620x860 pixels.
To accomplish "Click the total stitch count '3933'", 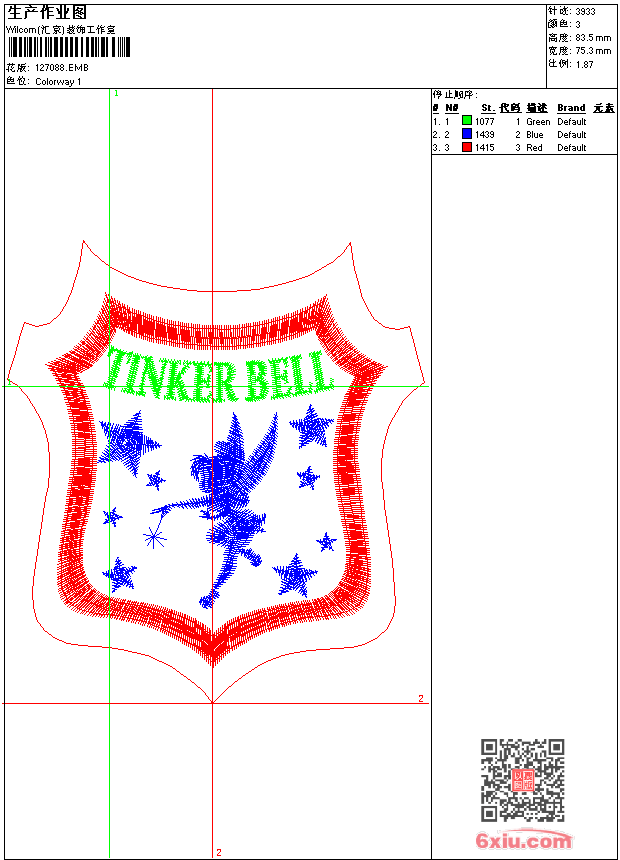I will click(585, 12).
